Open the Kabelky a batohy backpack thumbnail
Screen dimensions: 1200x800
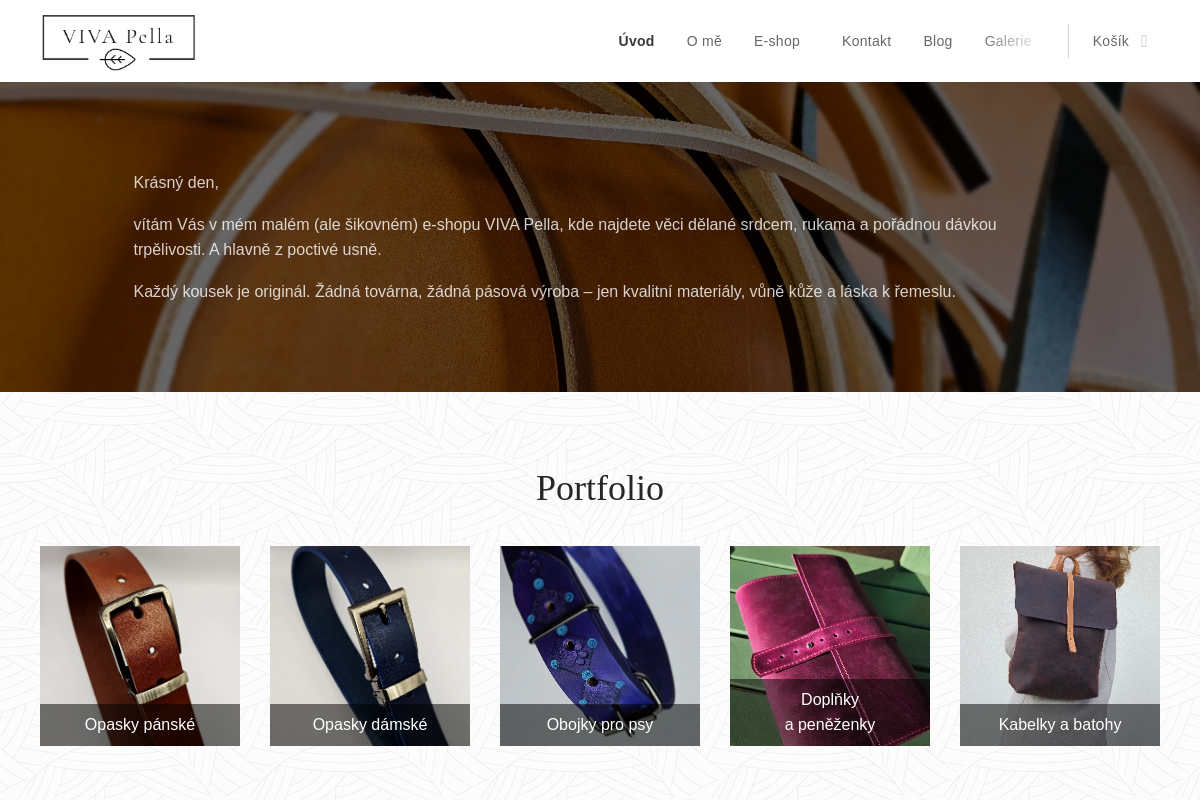point(1060,625)
